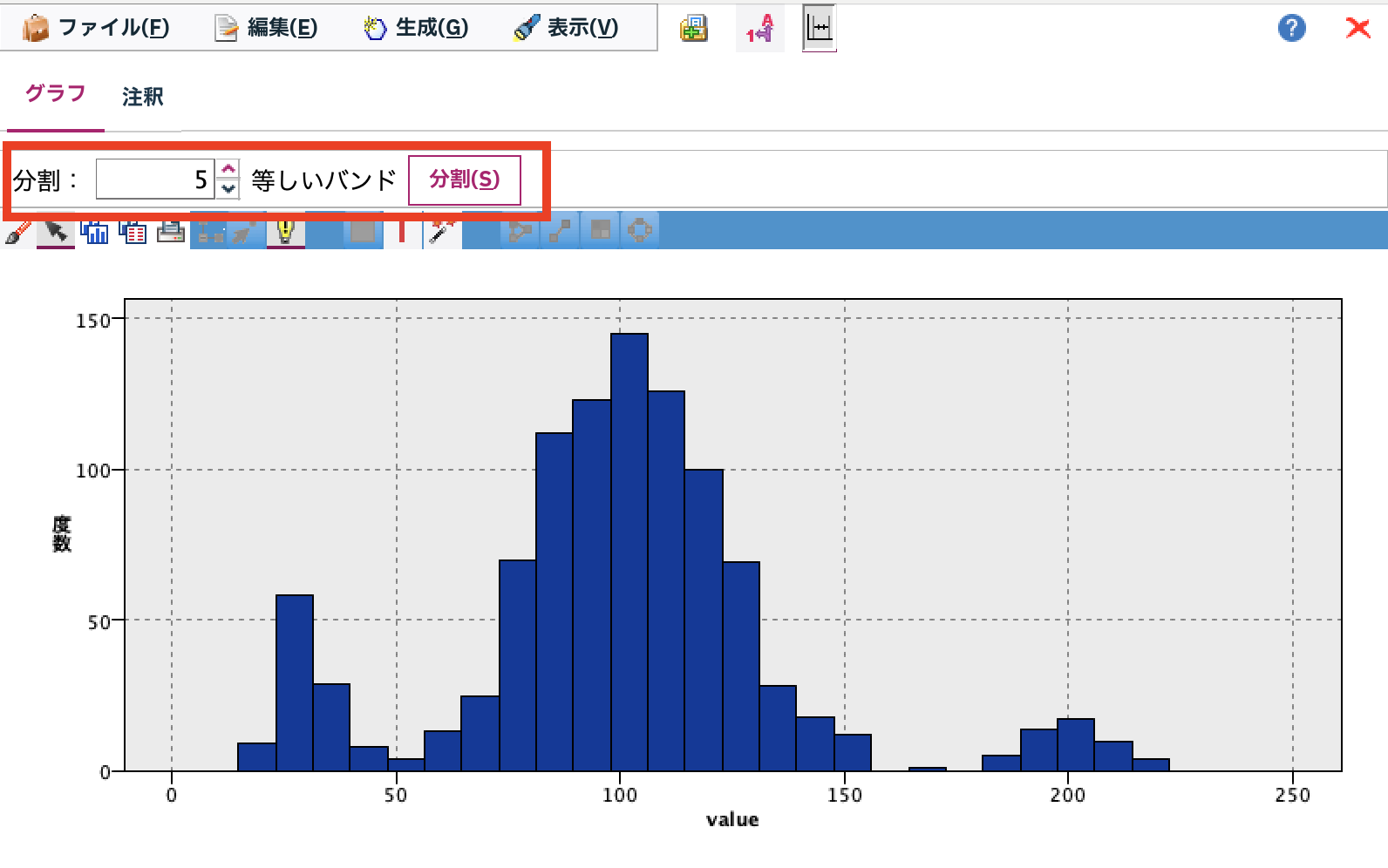The height and width of the screenshot is (868, 1388).
Task: Click the 分割(S) button
Action: [x=465, y=180]
